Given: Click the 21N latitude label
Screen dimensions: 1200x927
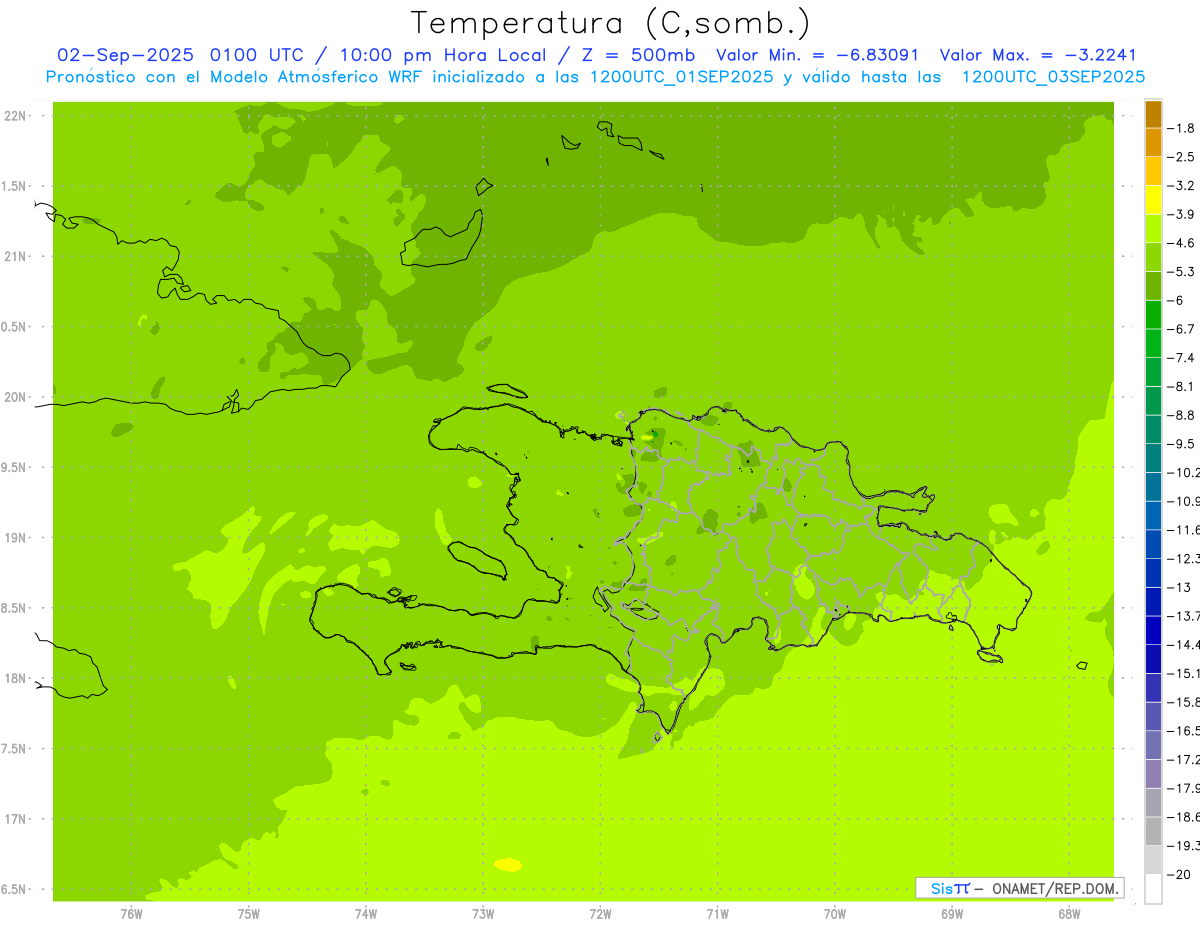Looking at the screenshot, I should (15, 256).
